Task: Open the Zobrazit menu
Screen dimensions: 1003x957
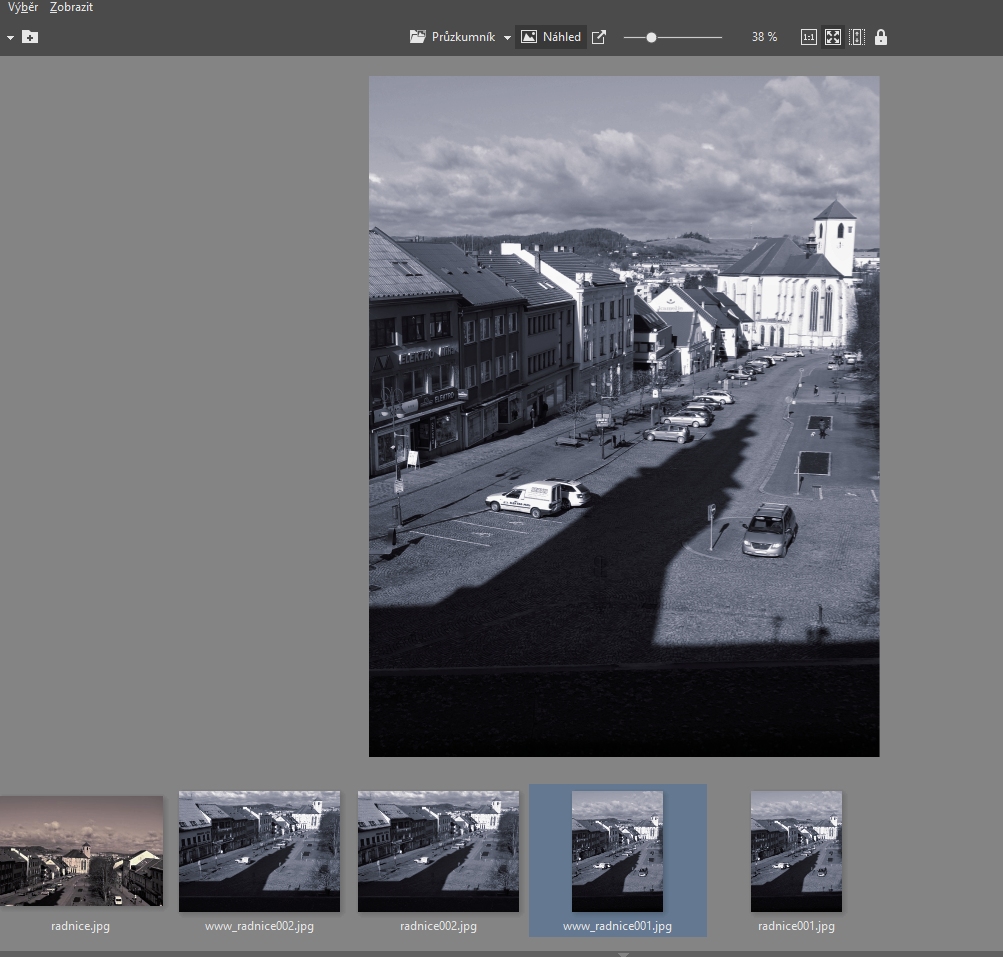Action: tap(71, 8)
